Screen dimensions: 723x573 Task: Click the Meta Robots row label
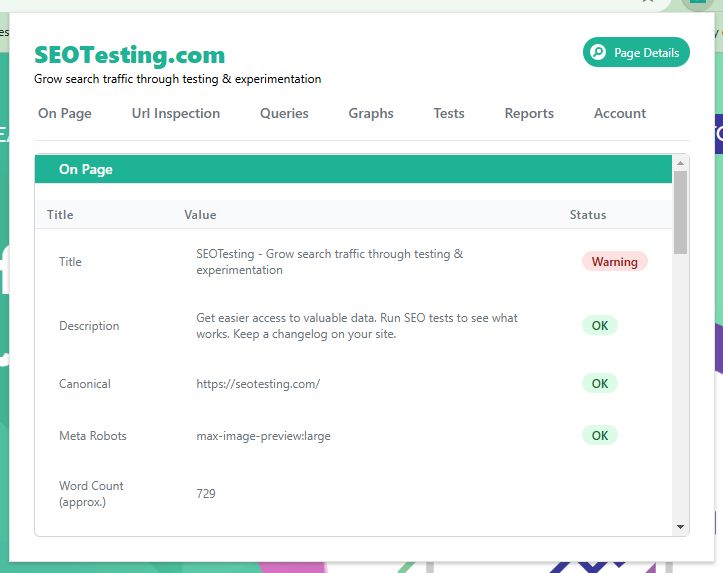[x=93, y=436]
